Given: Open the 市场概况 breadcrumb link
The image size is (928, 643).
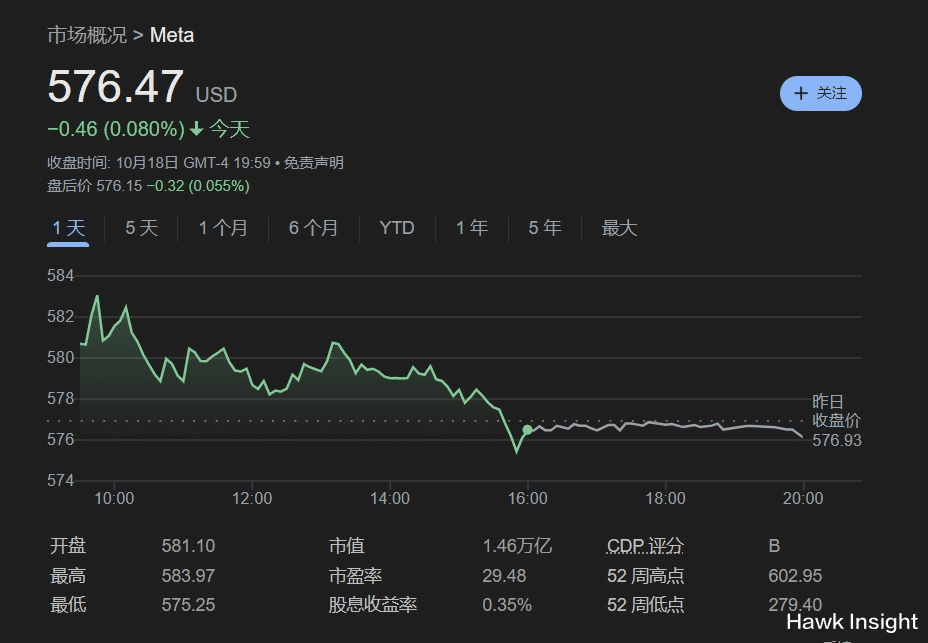Looking at the screenshot, I should click(x=87, y=36).
